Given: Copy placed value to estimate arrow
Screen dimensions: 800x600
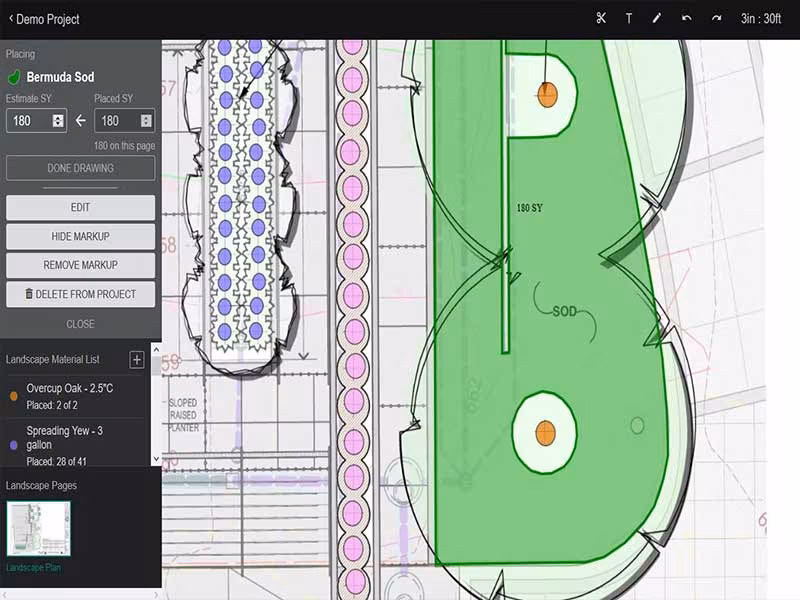Looking at the screenshot, I should coord(81,120).
